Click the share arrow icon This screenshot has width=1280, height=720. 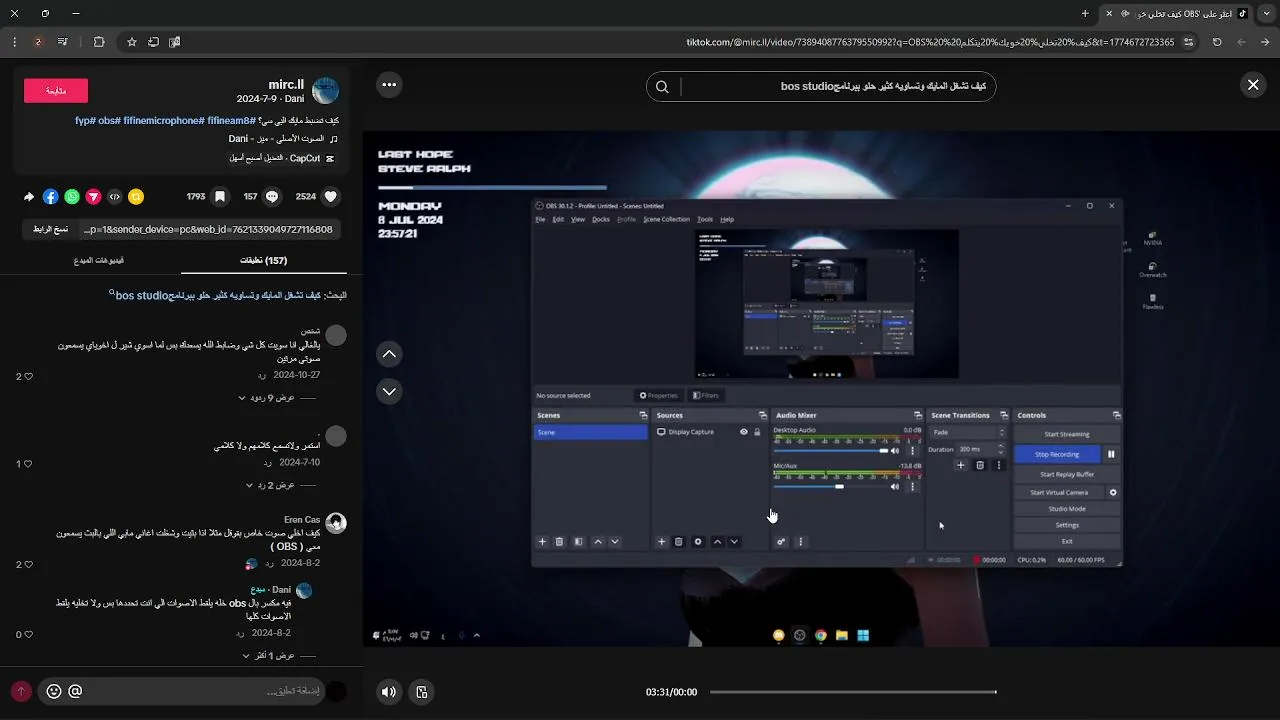point(29,197)
